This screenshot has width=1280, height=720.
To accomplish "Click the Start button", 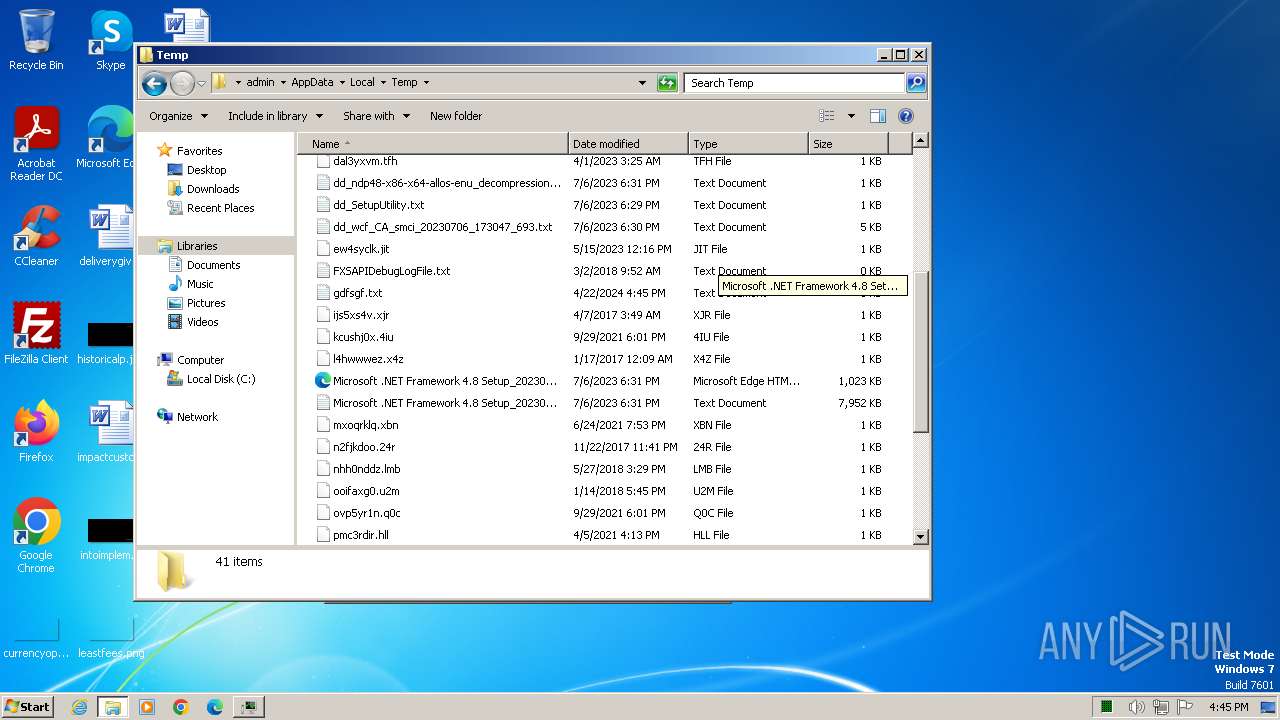I will click(x=28, y=706).
